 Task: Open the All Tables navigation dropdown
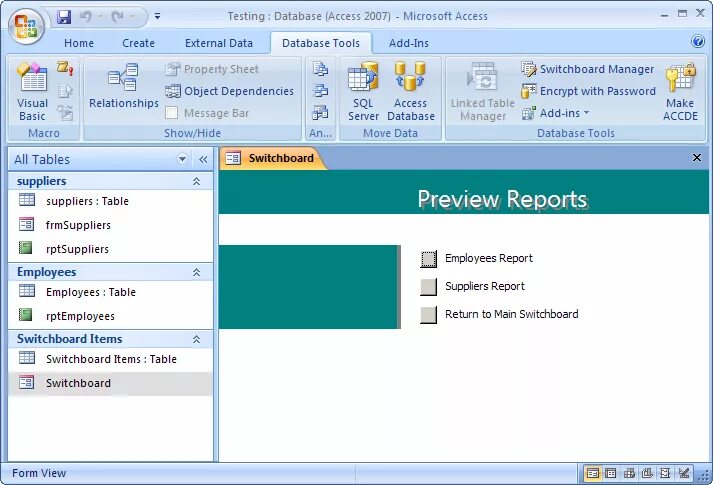(182, 159)
